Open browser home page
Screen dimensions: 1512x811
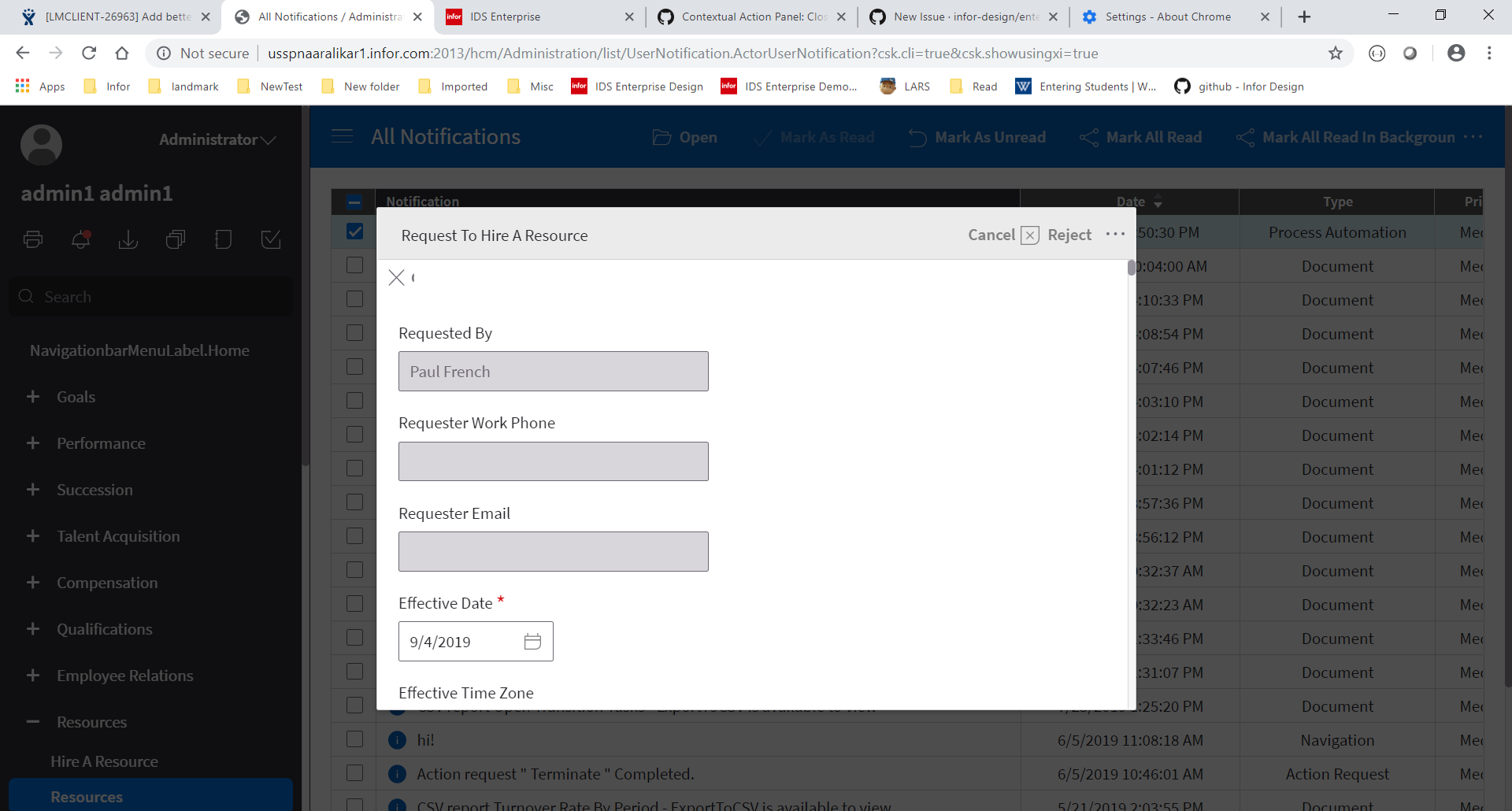[122, 53]
